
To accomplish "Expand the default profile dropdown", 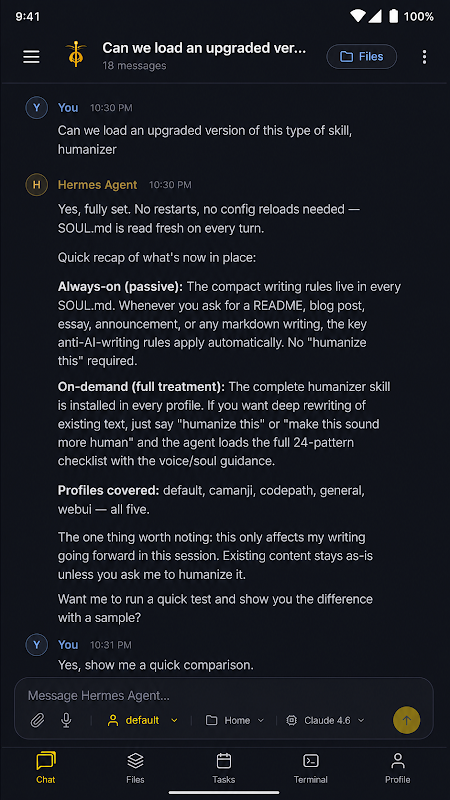I will tap(142, 720).
